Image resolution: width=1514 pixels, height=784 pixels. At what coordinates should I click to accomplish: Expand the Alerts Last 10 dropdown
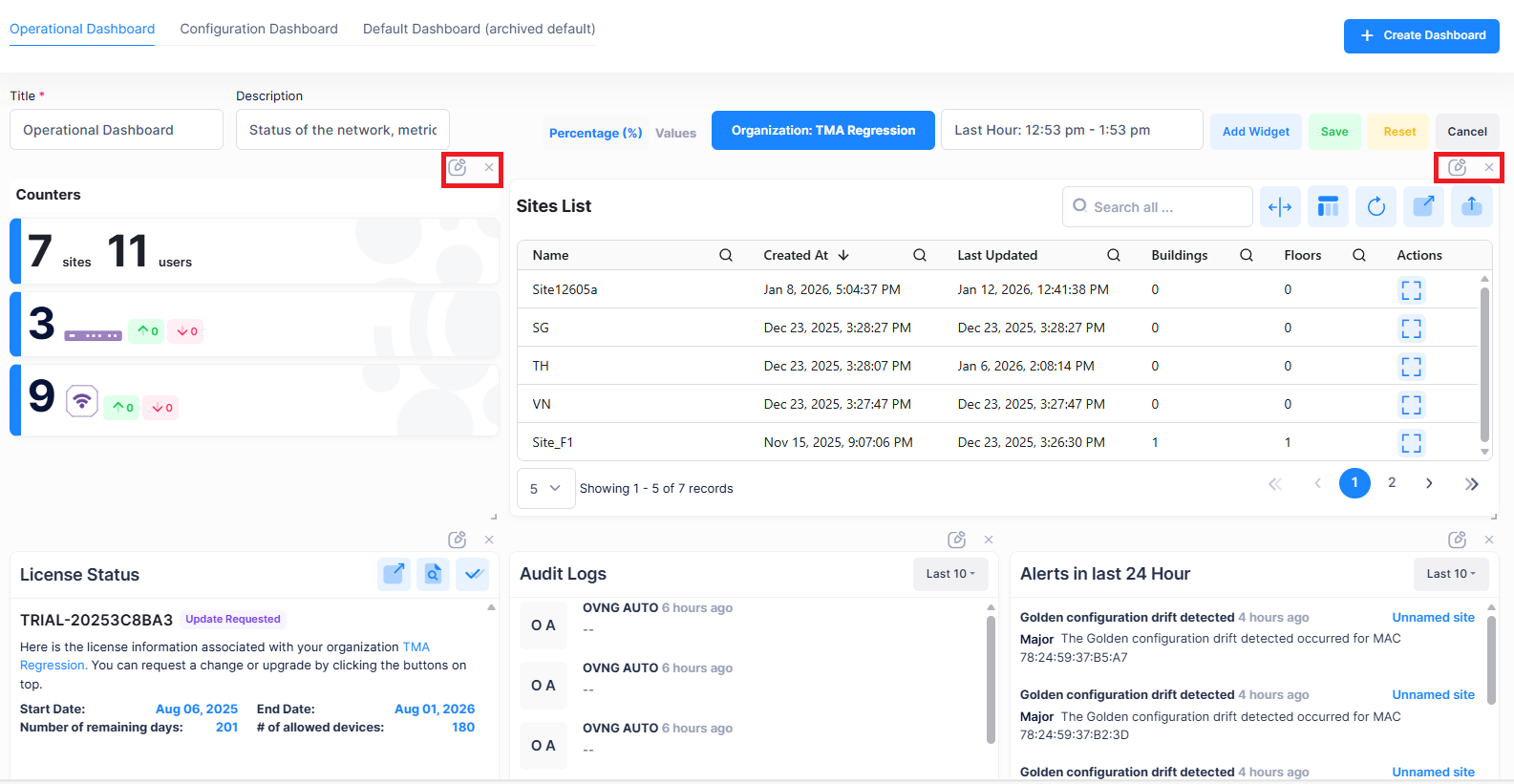pos(1450,574)
